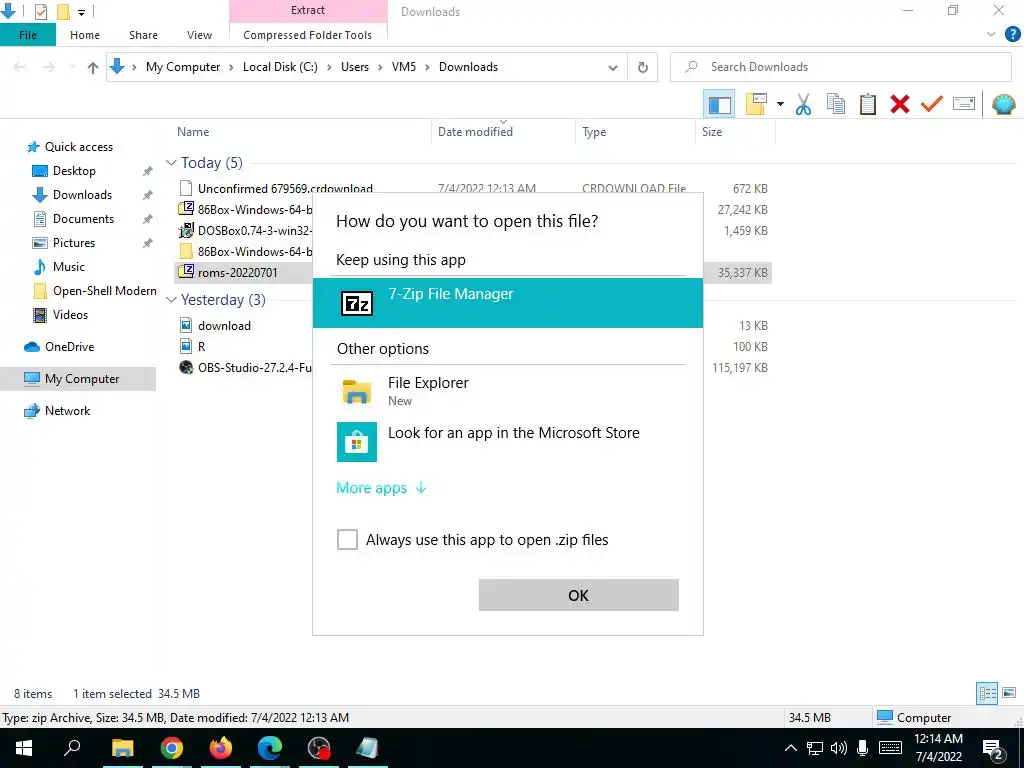
Task: Select Network in navigation pane
Action: click(x=67, y=411)
